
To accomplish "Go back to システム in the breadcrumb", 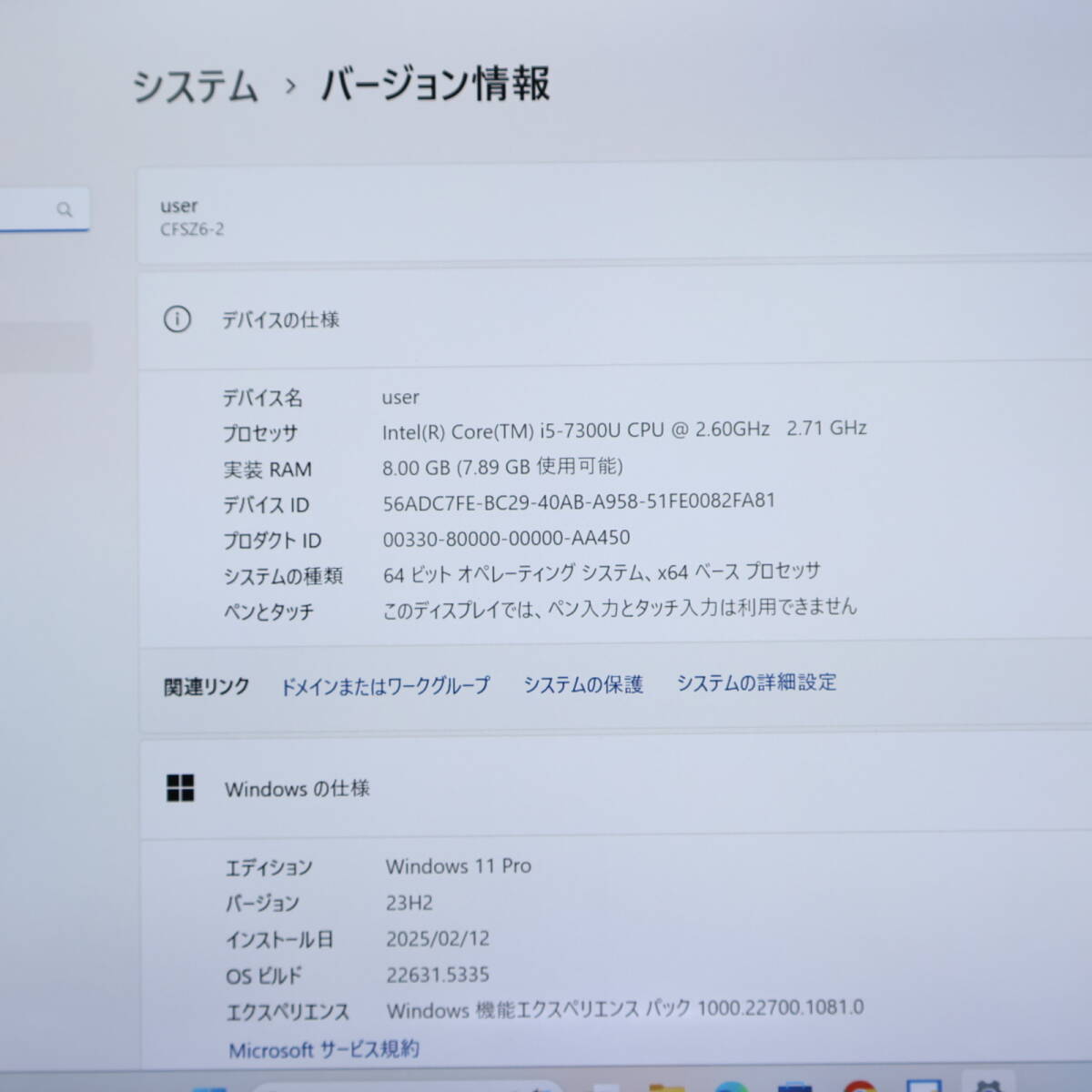I will tap(196, 87).
